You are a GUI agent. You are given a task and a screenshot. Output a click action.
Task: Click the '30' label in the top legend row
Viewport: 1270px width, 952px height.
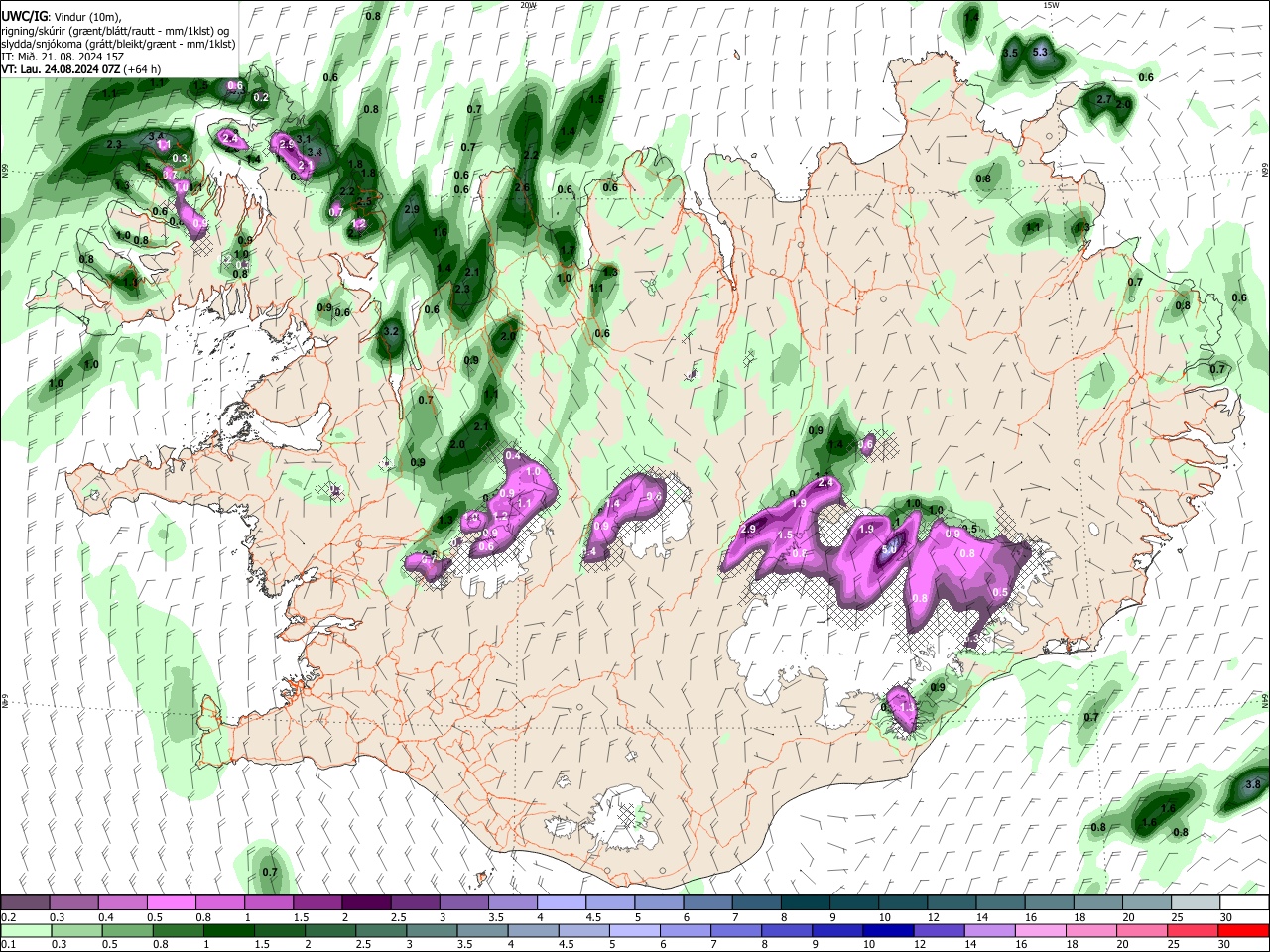1226,917
